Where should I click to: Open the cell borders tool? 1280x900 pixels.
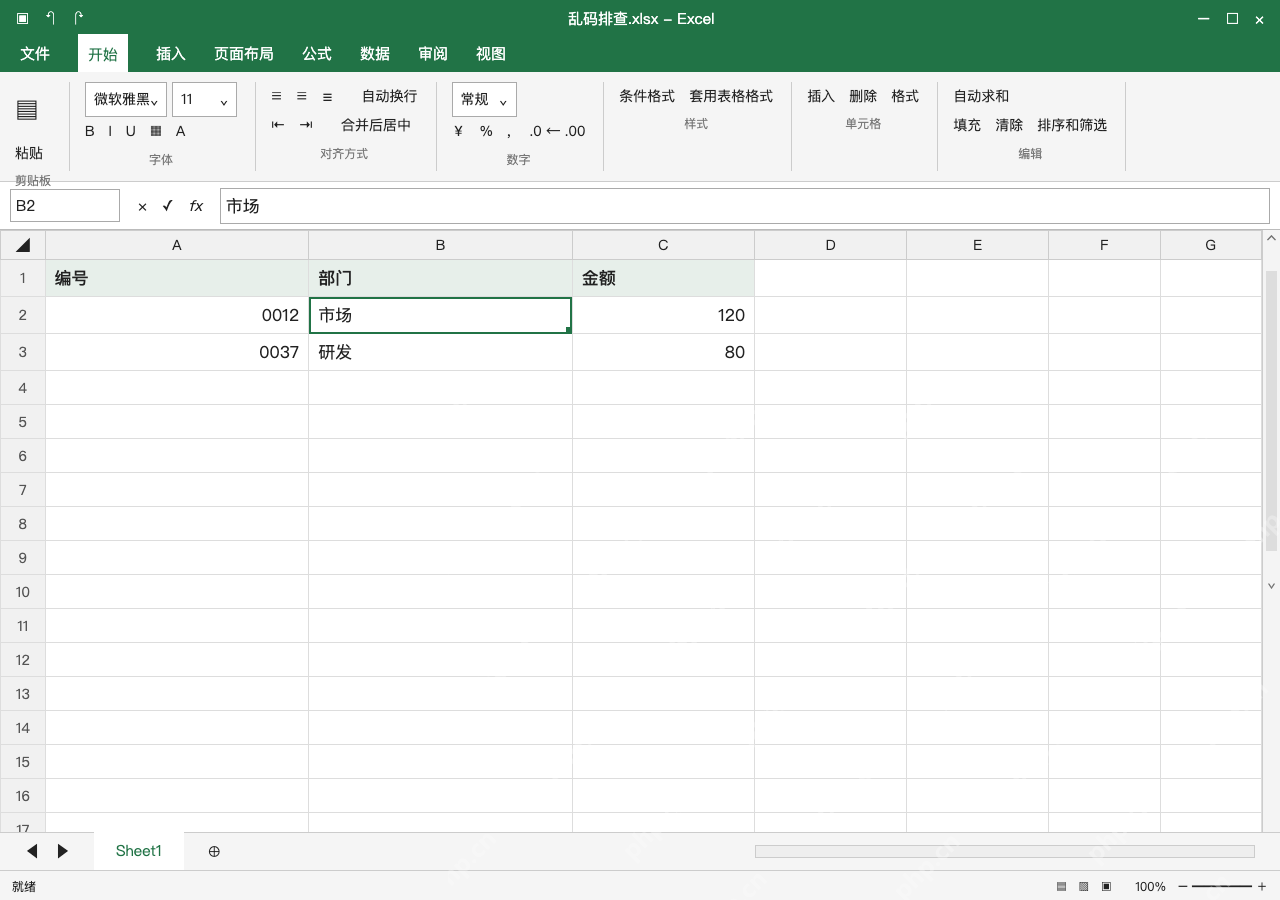[156, 131]
